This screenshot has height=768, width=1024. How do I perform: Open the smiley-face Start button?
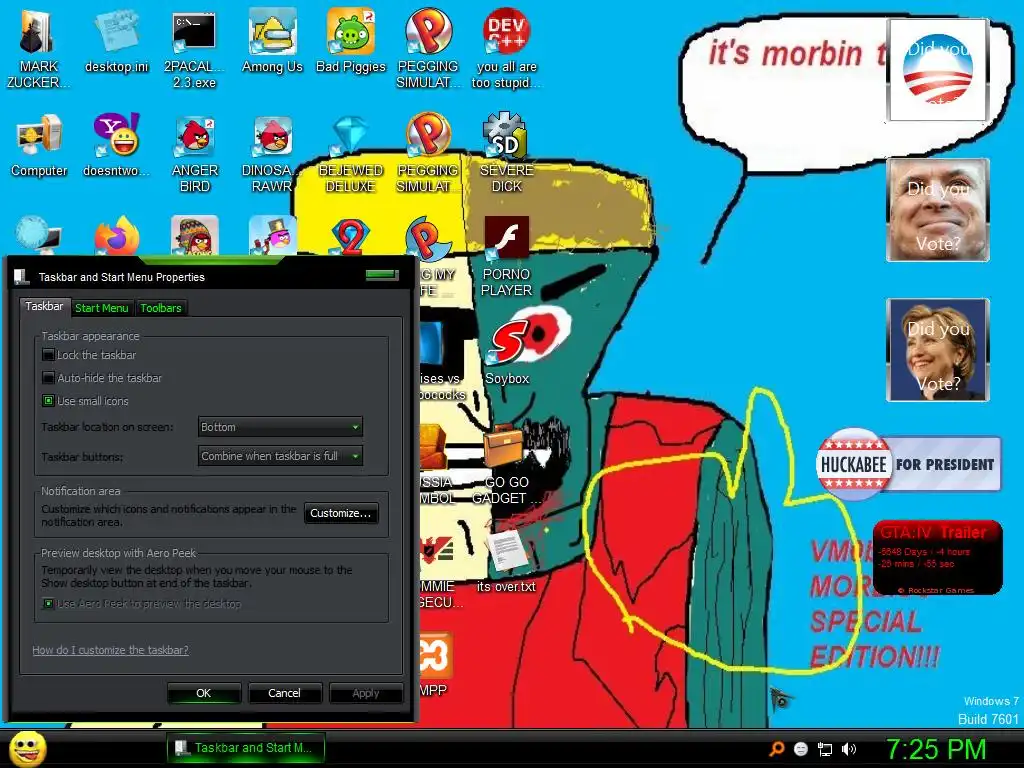click(x=27, y=749)
